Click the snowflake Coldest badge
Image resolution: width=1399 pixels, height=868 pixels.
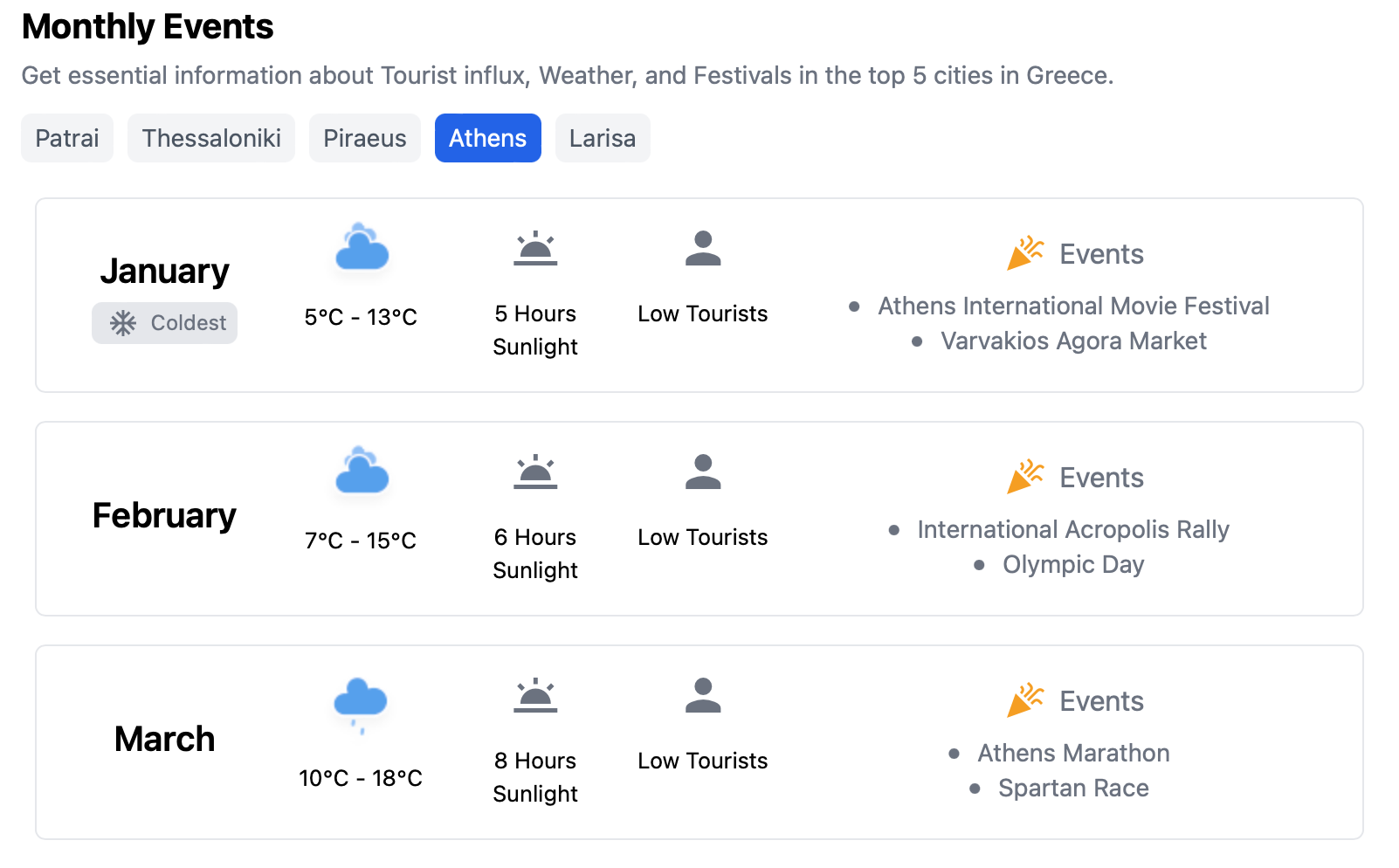click(x=164, y=323)
